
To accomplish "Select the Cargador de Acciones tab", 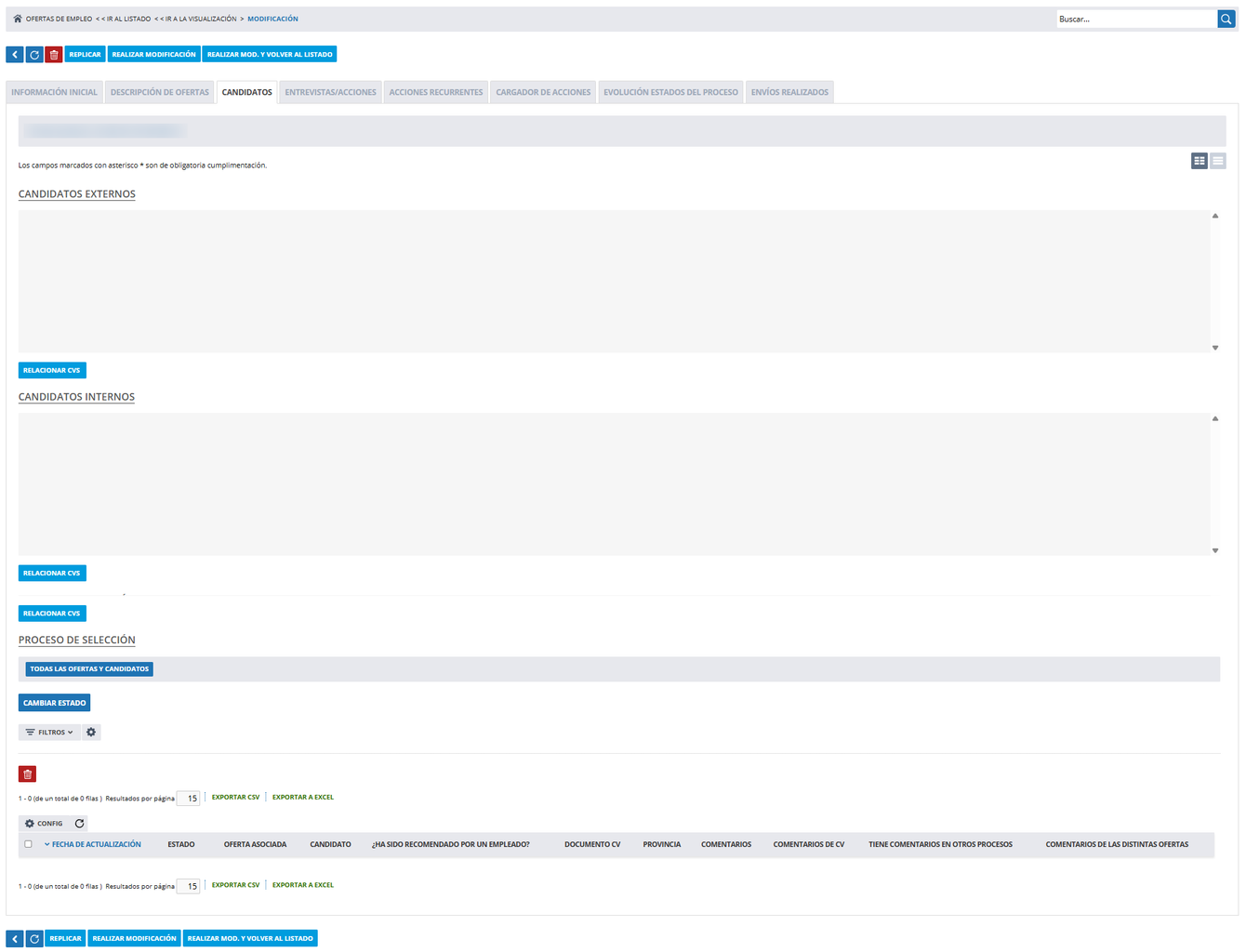I will [x=543, y=92].
